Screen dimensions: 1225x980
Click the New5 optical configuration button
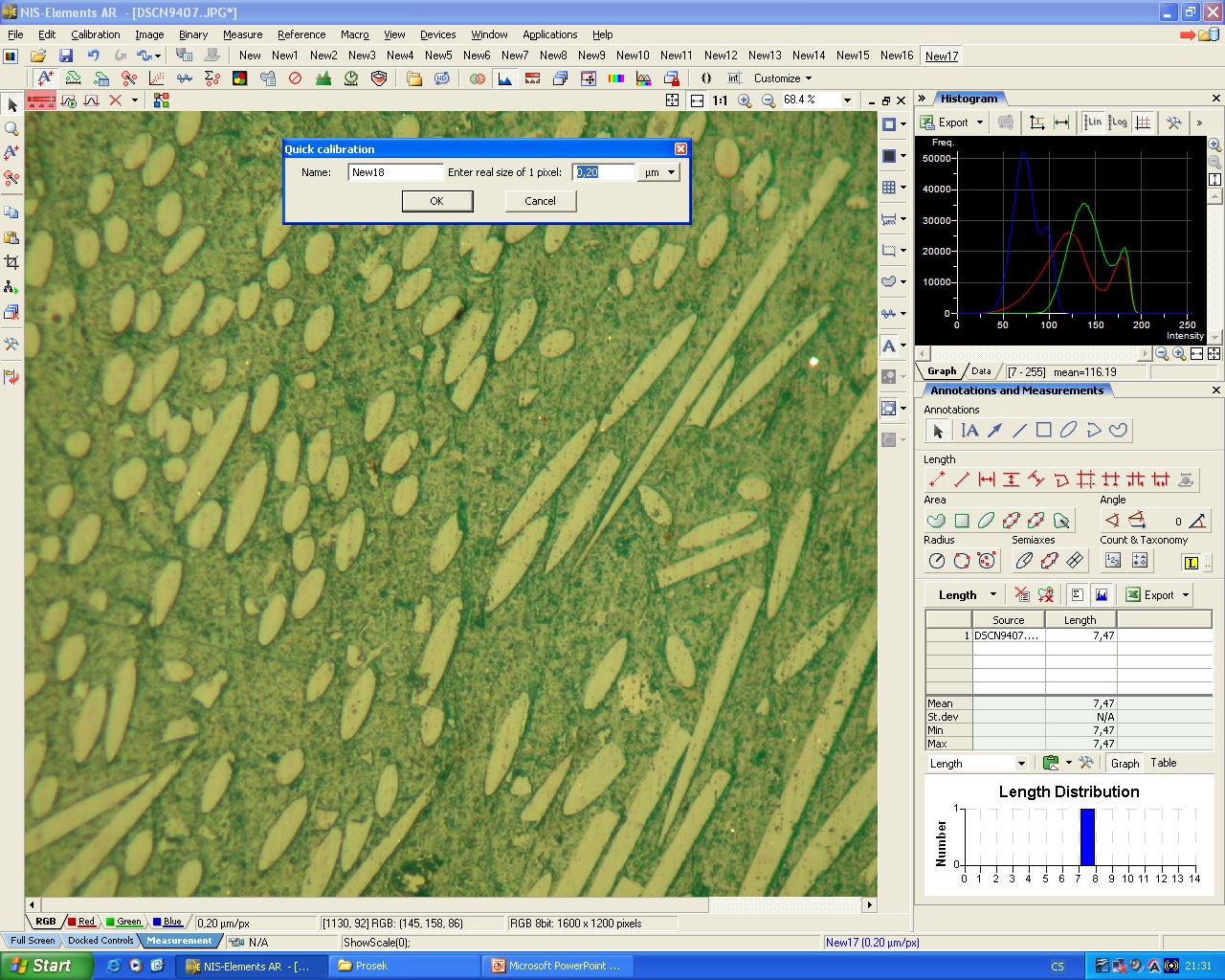tap(438, 56)
